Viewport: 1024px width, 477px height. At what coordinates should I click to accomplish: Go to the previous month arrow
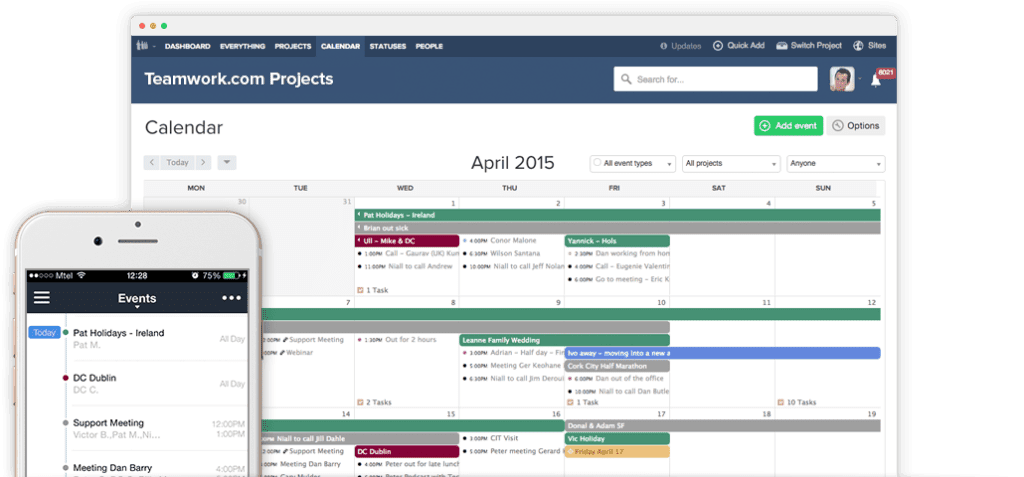coord(152,162)
